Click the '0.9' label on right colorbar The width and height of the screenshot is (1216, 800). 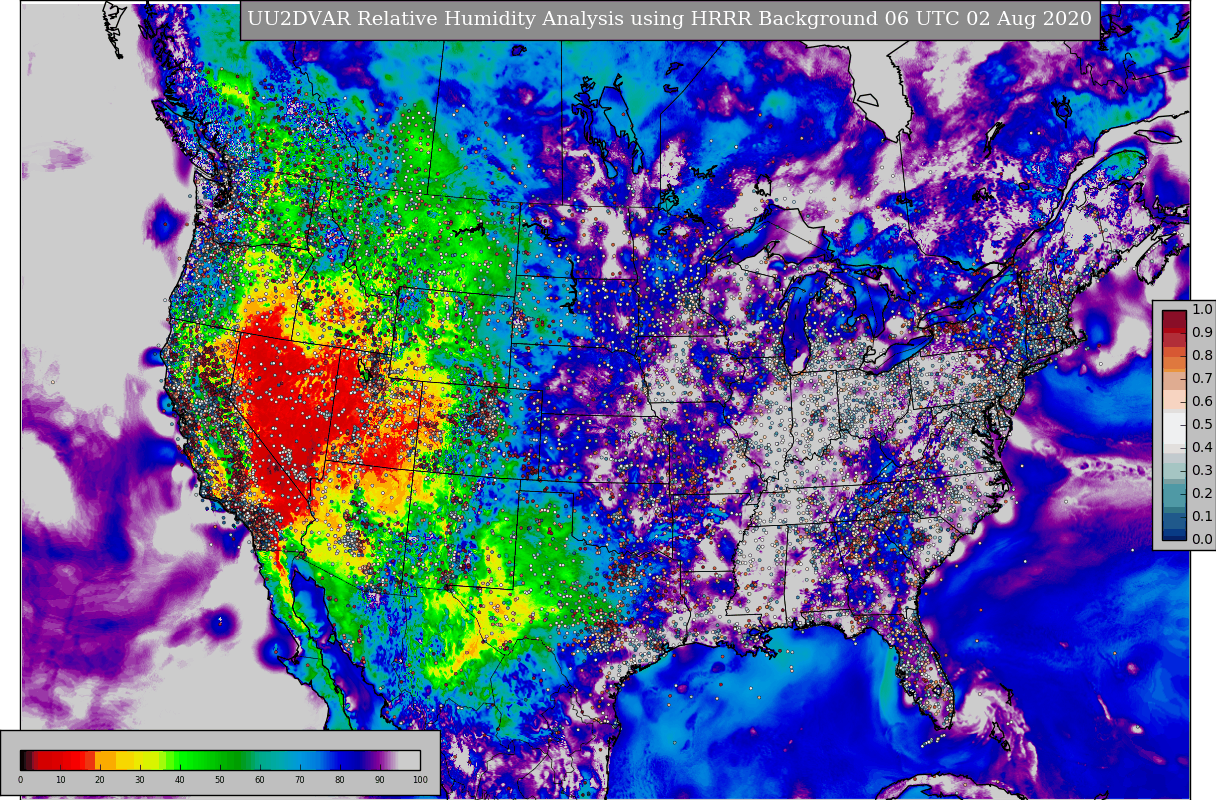(x=1202, y=332)
